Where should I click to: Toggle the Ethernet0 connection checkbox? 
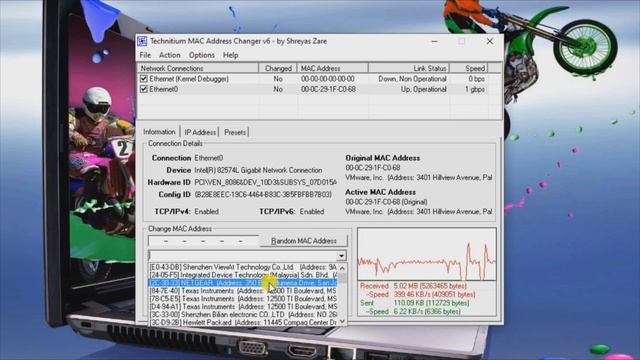pyautogui.click(x=144, y=89)
